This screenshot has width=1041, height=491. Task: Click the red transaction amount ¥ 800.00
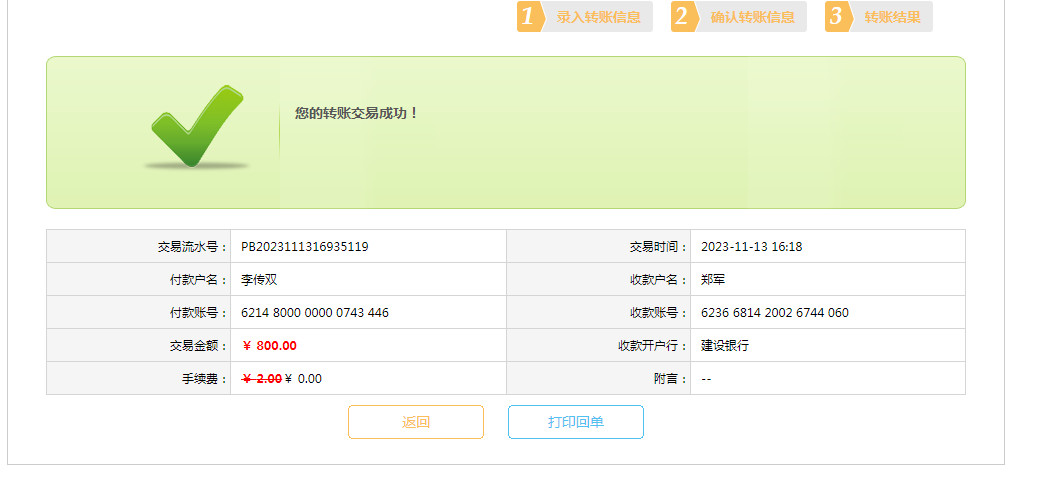[x=269, y=346]
